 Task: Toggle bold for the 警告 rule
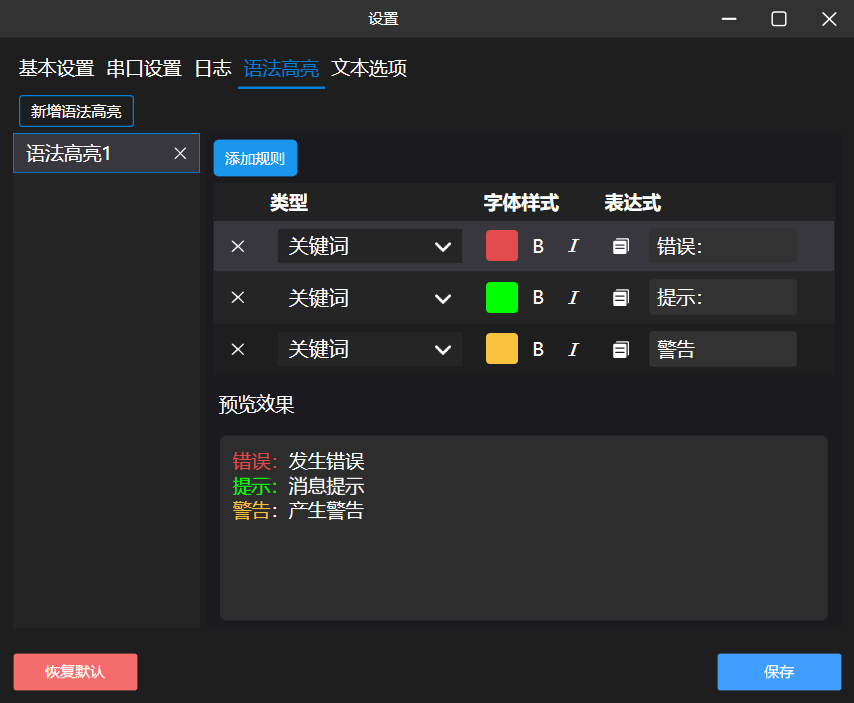(x=538, y=349)
